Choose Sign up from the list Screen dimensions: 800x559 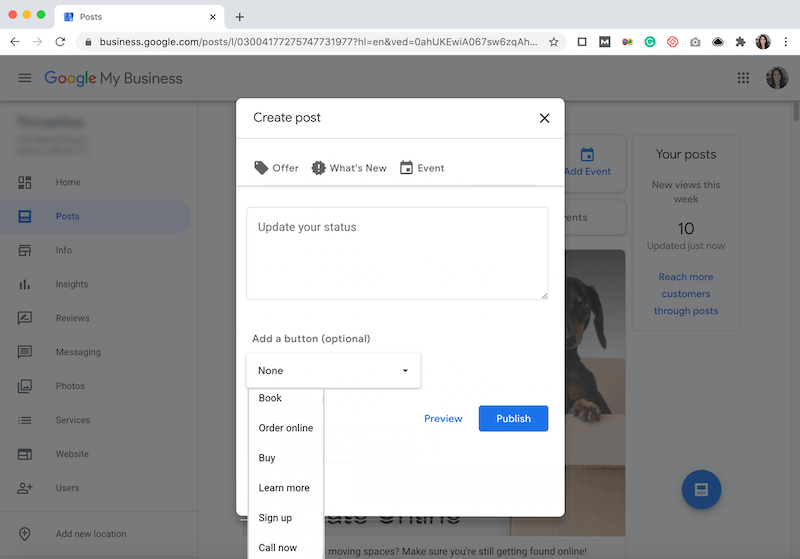[286, 518]
